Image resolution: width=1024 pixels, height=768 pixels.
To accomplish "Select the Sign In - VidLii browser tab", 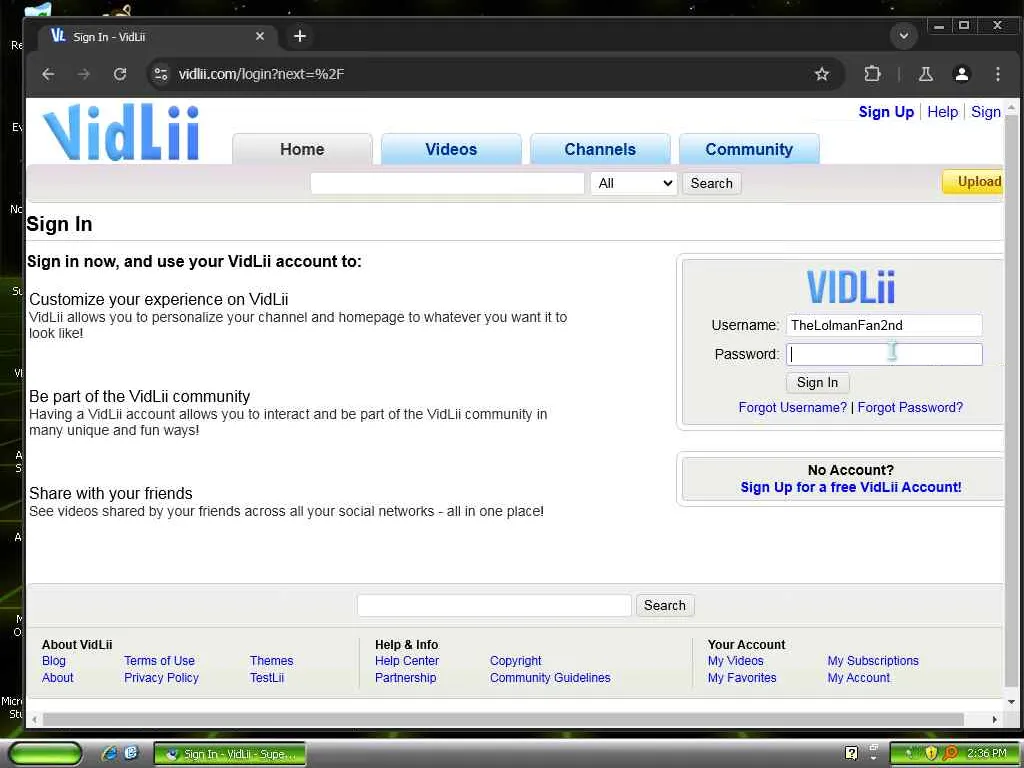I will (157, 37).
